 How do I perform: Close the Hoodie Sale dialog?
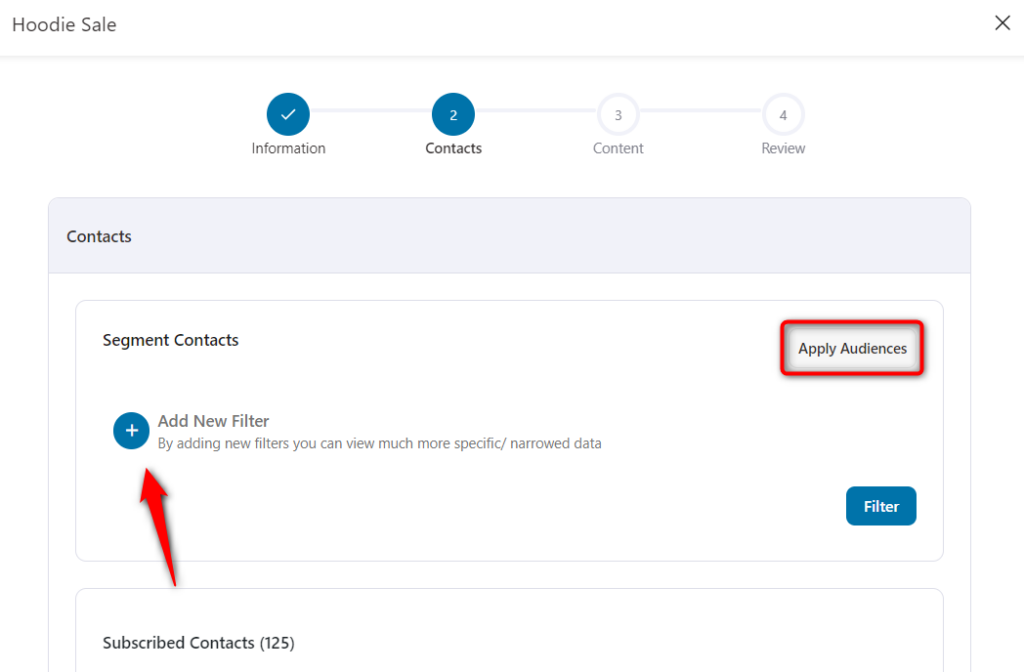coord(1002,23)
